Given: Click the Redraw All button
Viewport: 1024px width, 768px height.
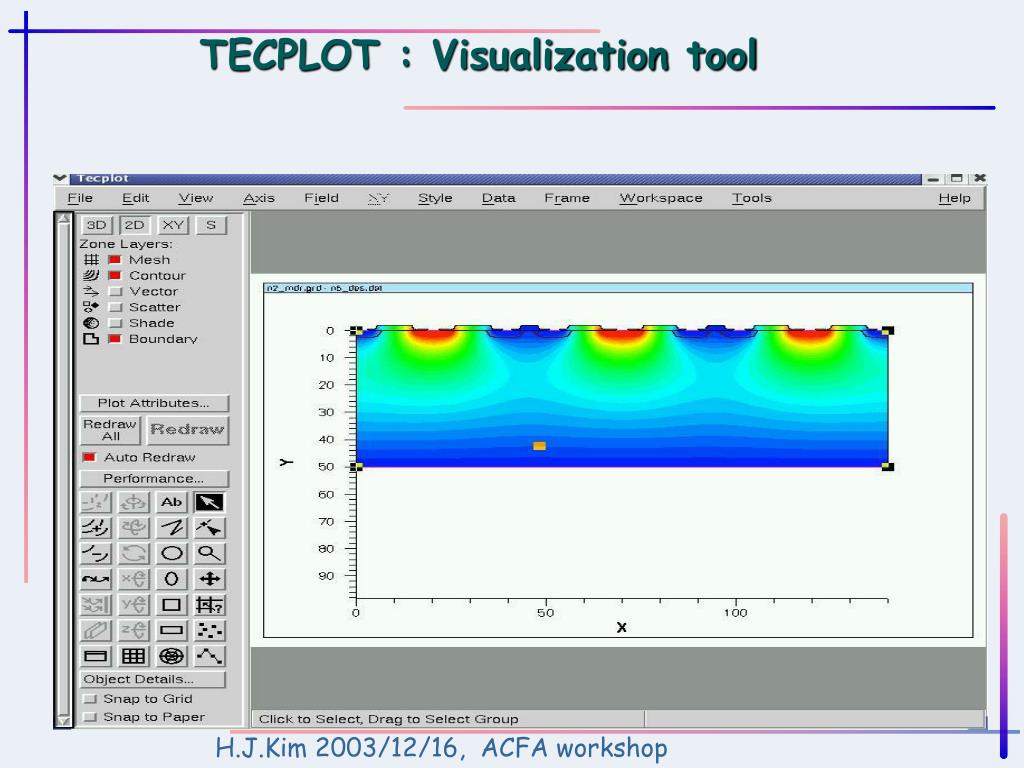Looking at the screenshot, I should tap(110, 430).
